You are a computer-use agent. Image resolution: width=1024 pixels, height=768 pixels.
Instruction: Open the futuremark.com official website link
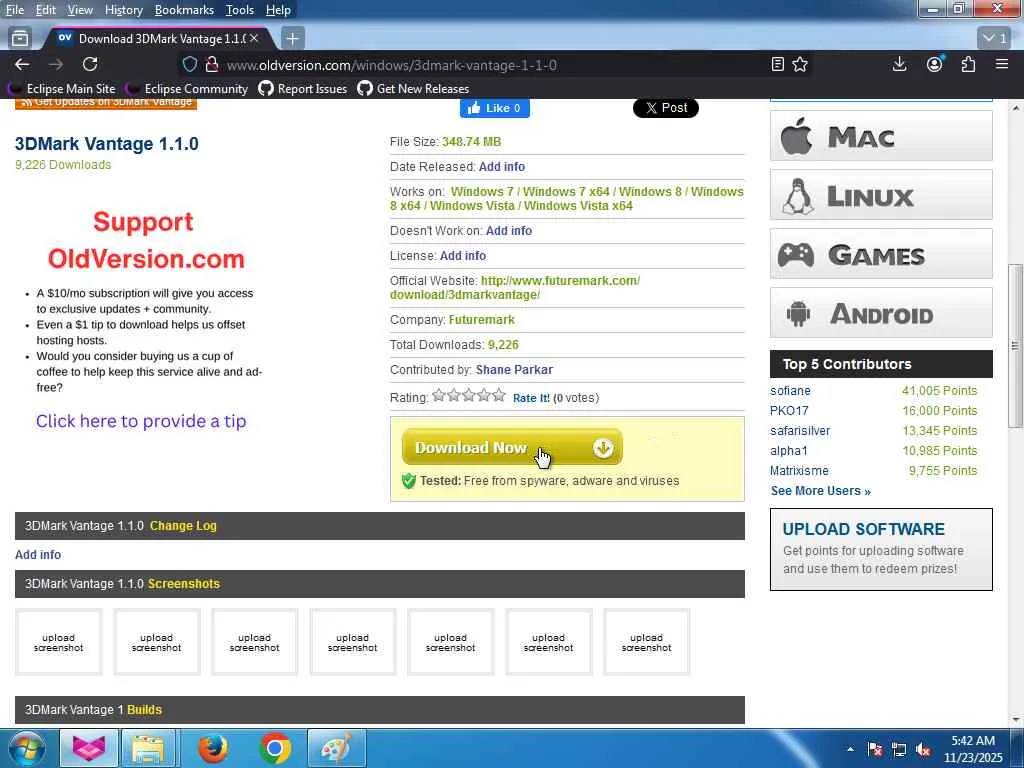515,287
